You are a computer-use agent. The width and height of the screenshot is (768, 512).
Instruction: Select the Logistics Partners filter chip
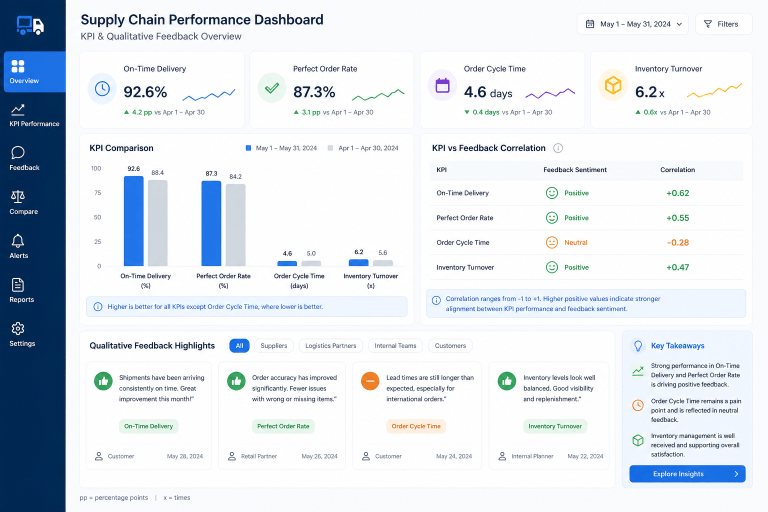click(331, 346)
